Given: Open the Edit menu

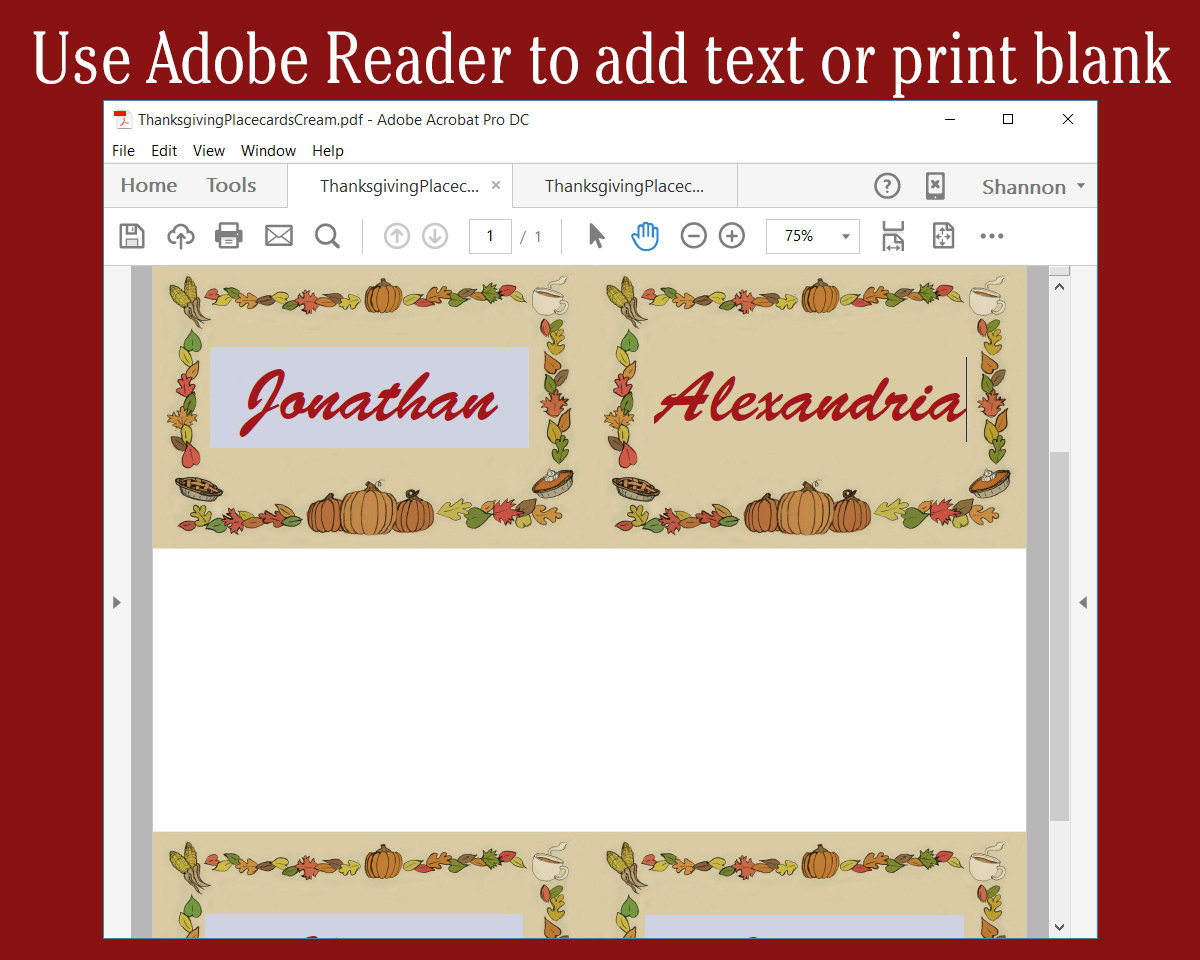Looking at the screenshot, I should pos(164,151).
